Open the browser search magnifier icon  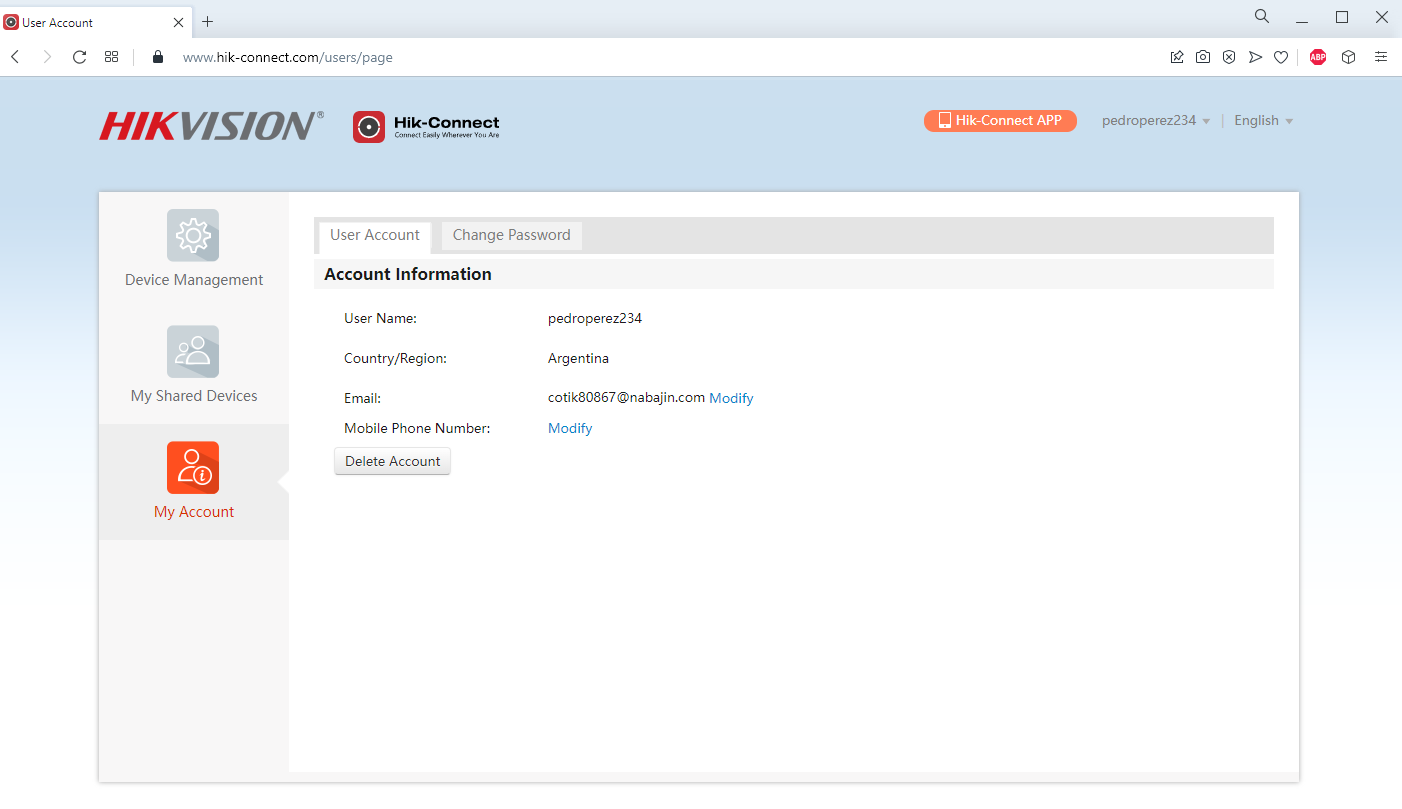(x=1262, y=17)
